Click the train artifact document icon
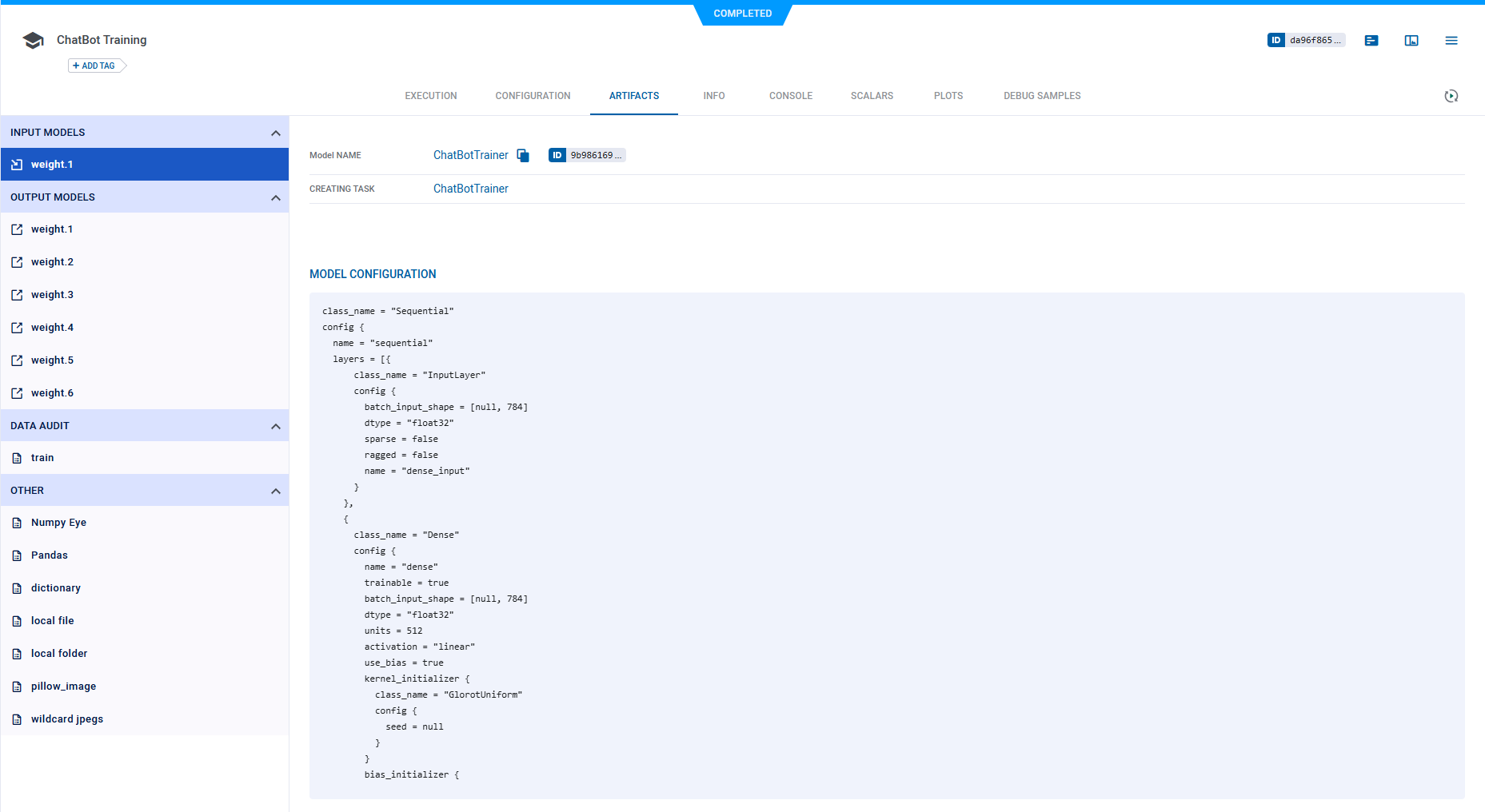Screen dimensions: 1485x812 [x=17, y=457]
